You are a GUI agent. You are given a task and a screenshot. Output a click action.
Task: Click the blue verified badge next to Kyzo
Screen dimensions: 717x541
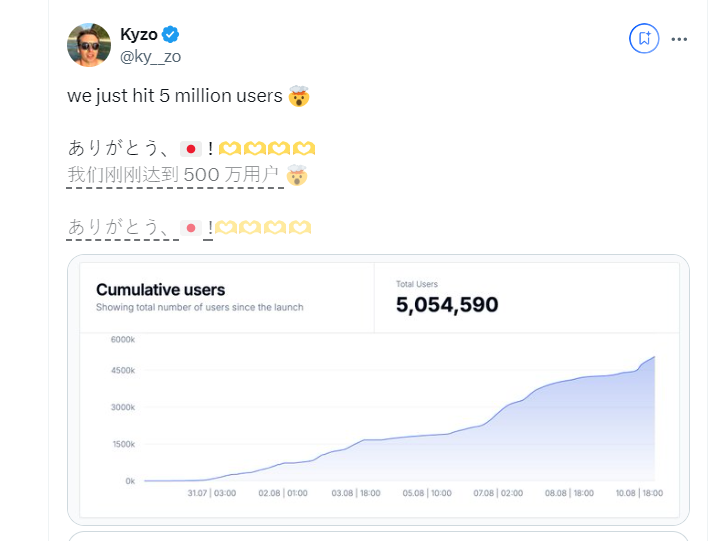click(171, 35)
